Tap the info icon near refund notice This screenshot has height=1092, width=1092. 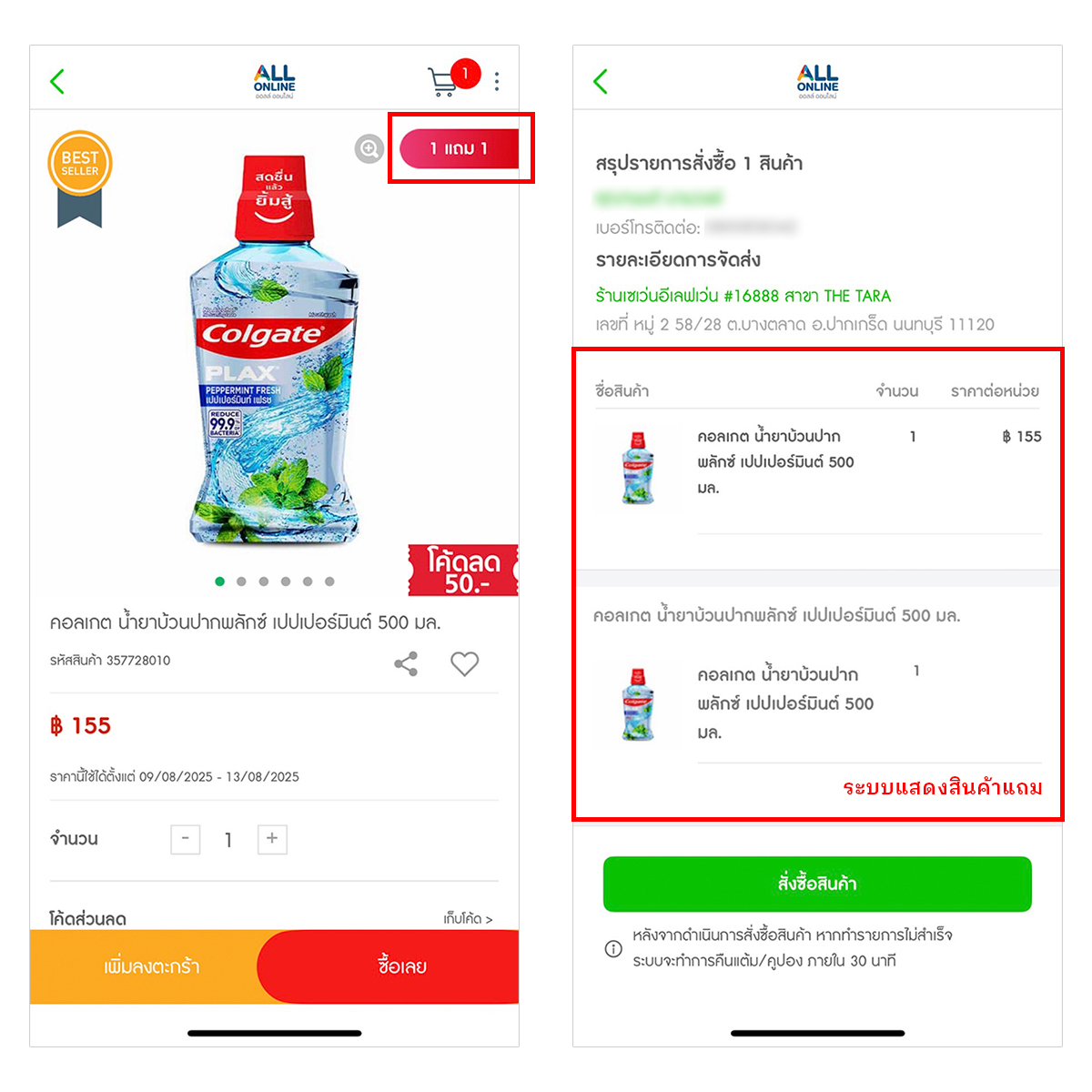[613, 948]
